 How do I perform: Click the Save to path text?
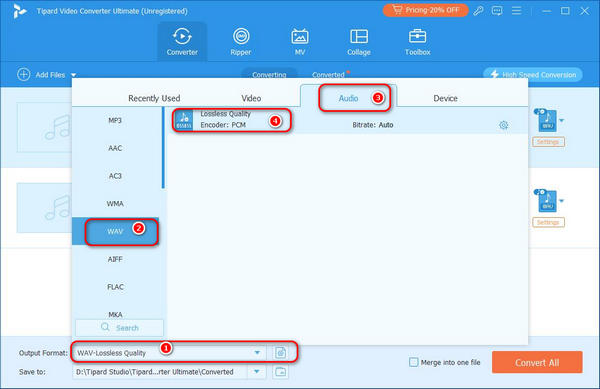pyautogui.click(x=155, y=372)
